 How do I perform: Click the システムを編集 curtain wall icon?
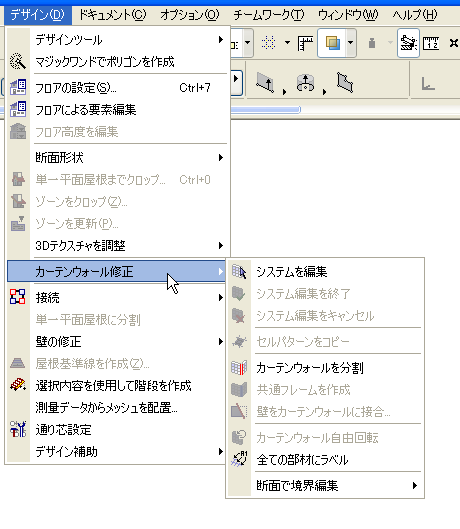tap(239, 272)
